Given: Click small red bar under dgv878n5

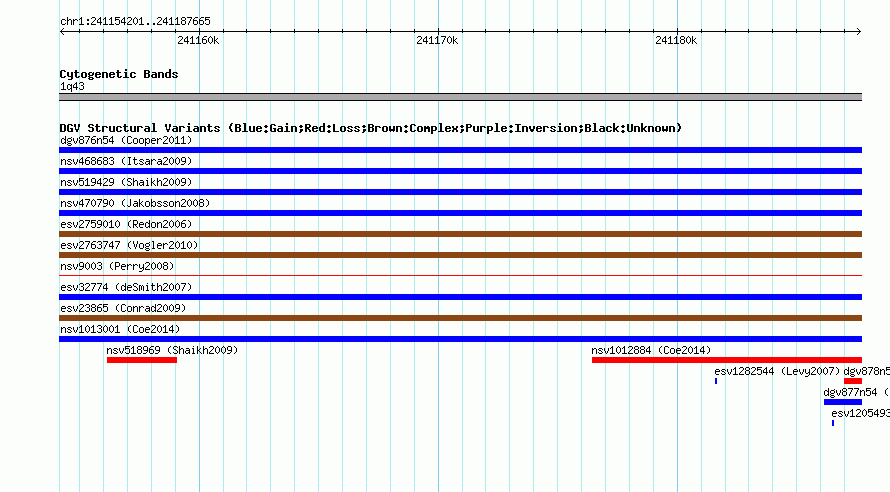Looking at the screenshot, I should pos(853,381).
